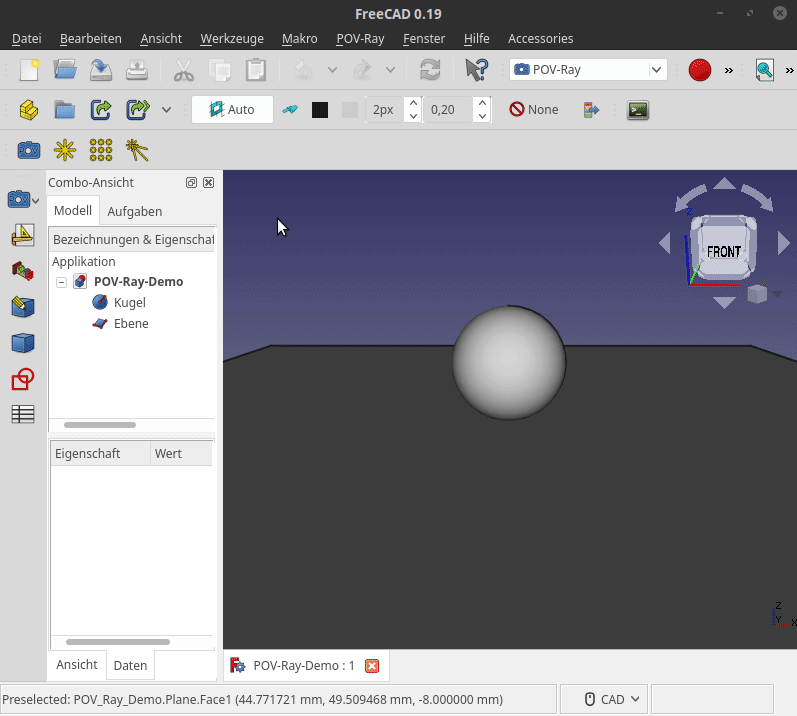Open the redo history dropdown arrow
Image resolution: width=797 pixels, height=716 pixels.
point(390,70)
